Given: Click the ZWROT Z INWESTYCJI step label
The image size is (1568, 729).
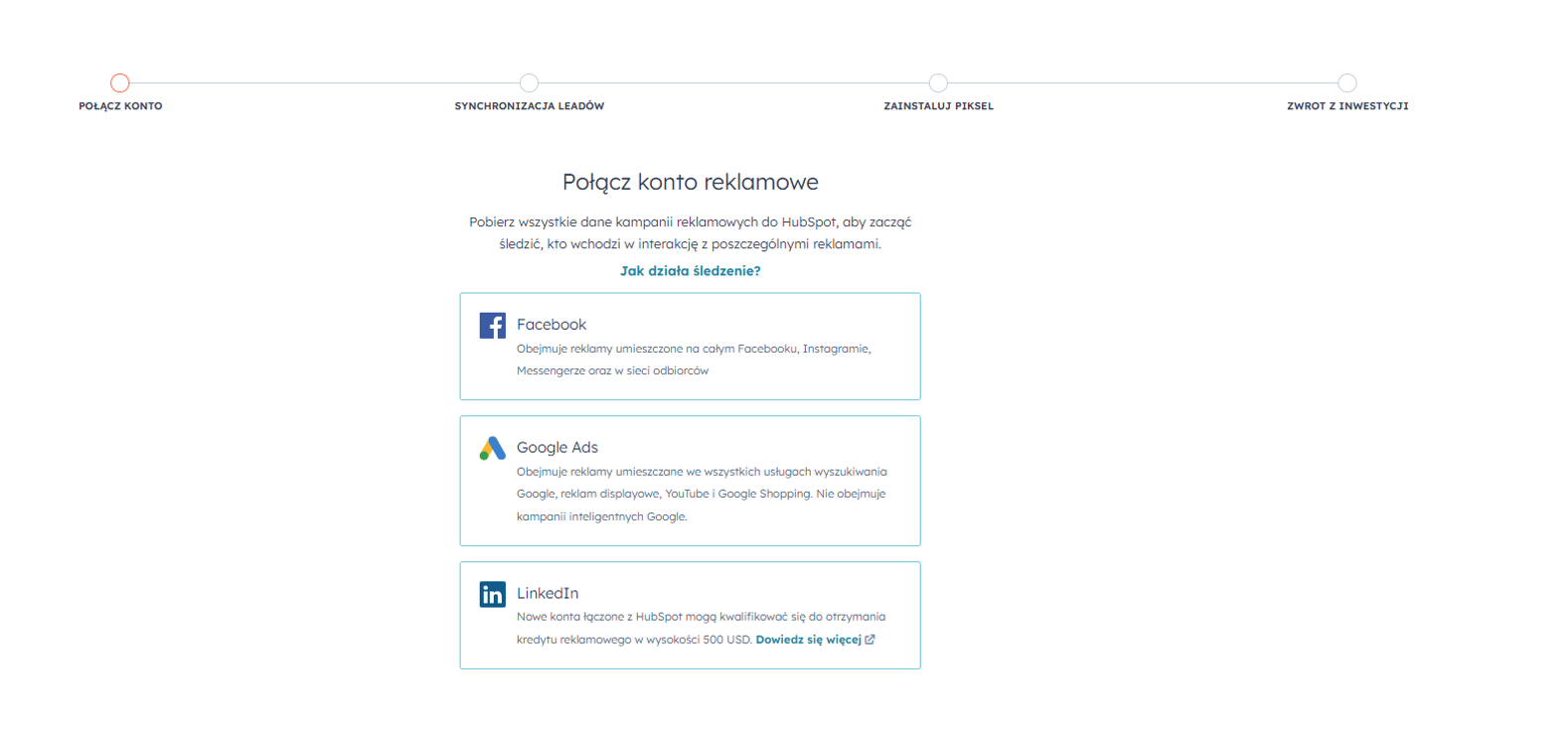Looking at the screenshot, I should (1347, 106).
